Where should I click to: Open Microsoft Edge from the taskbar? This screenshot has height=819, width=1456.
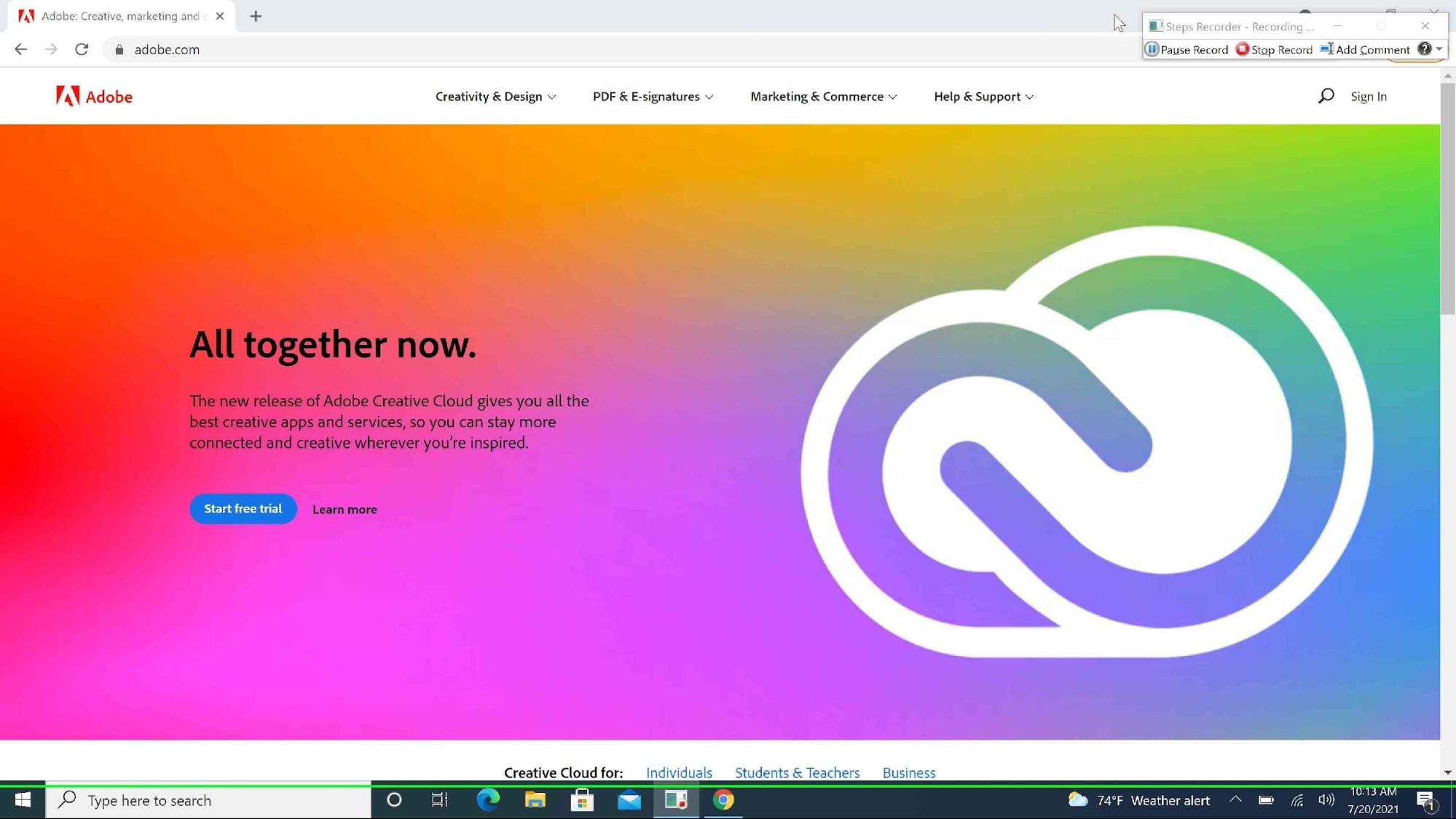[488, 800]
